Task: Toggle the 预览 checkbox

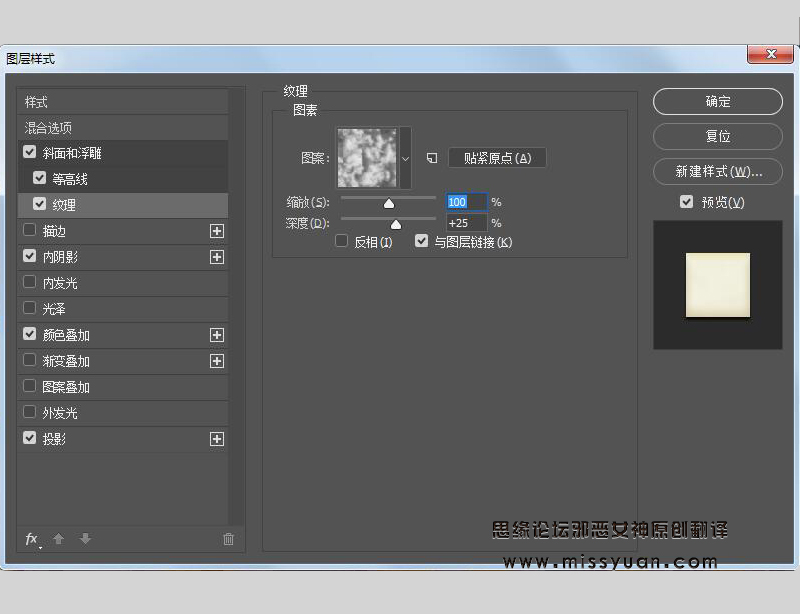Action: pos(686,202)
